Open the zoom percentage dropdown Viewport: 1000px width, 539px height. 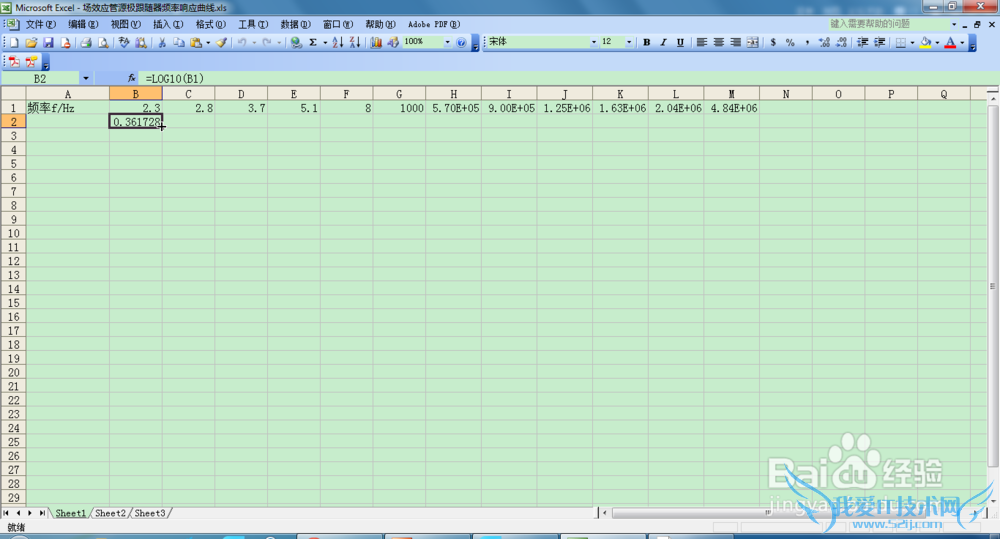click(x=447, y=42)
